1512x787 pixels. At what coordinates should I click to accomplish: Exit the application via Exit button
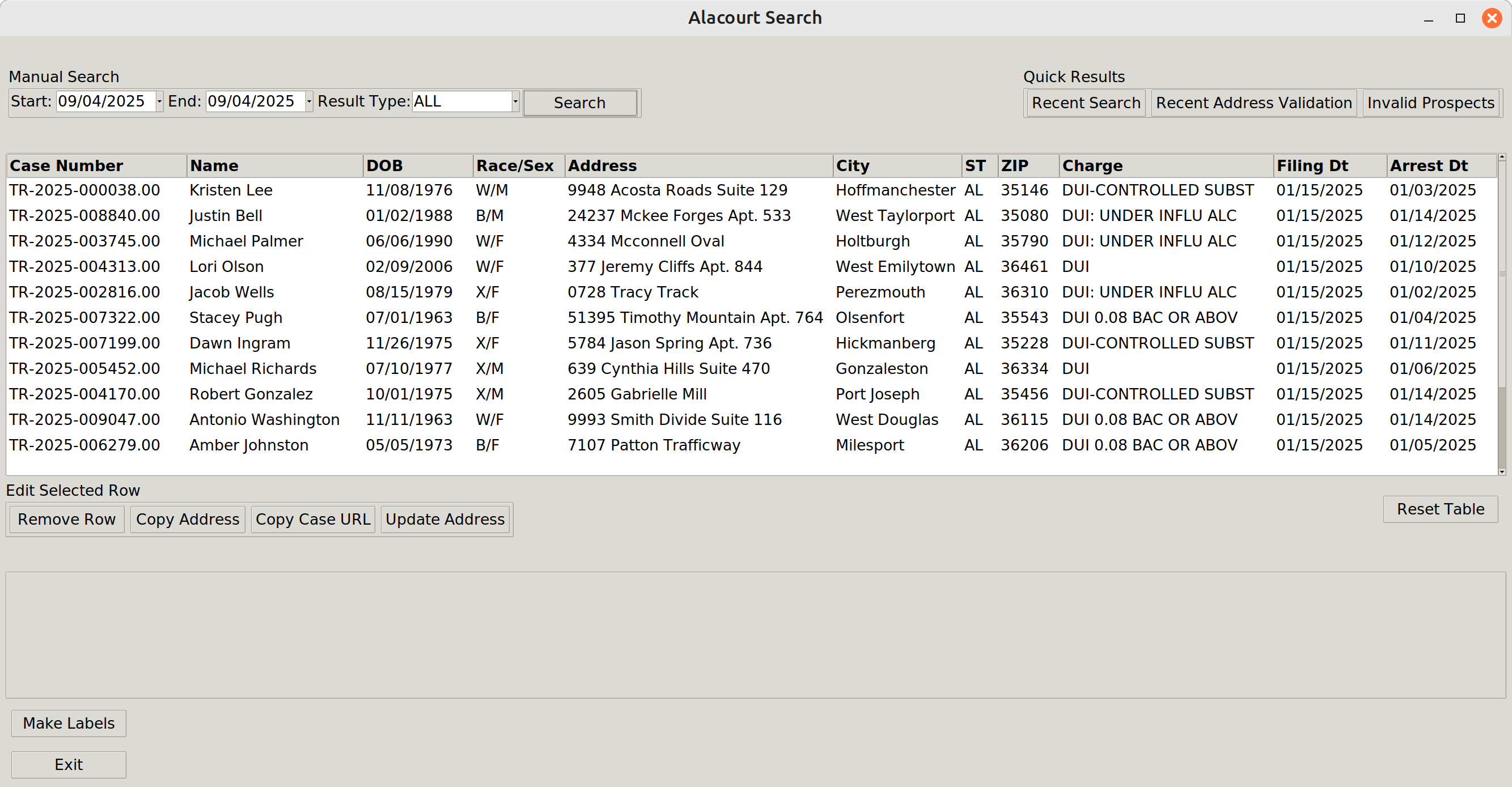coord(69,765)
